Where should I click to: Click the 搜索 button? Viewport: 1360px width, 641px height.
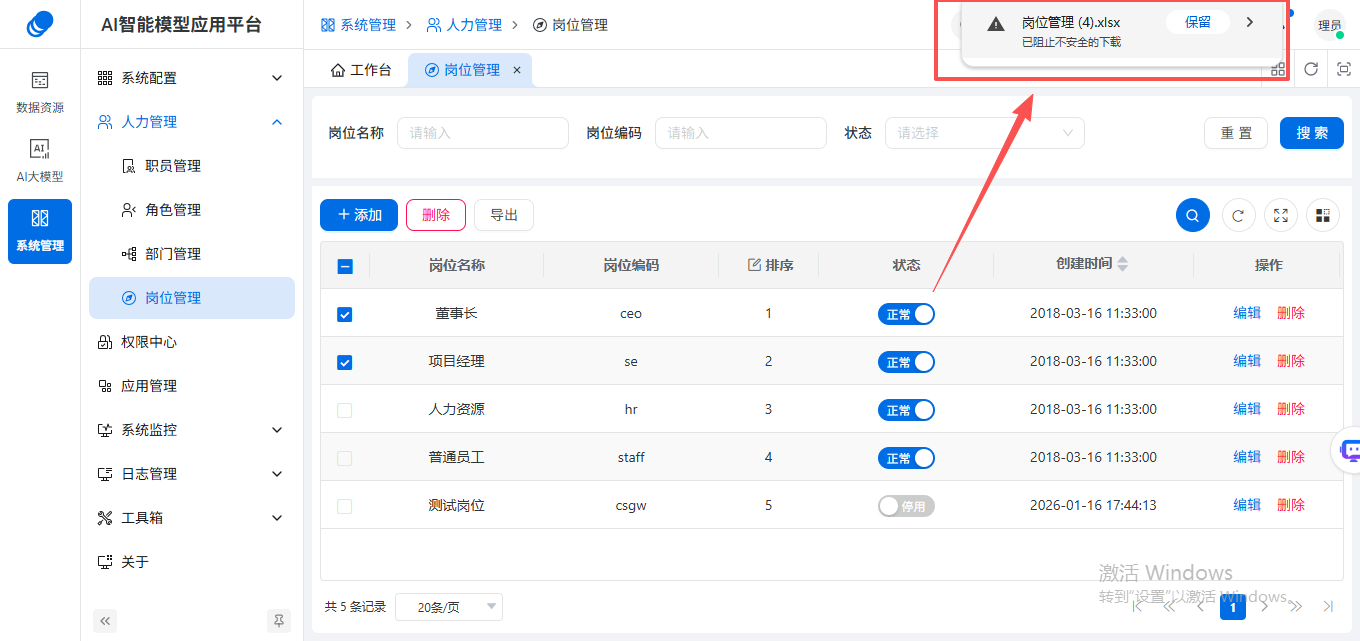point(1312,133)
